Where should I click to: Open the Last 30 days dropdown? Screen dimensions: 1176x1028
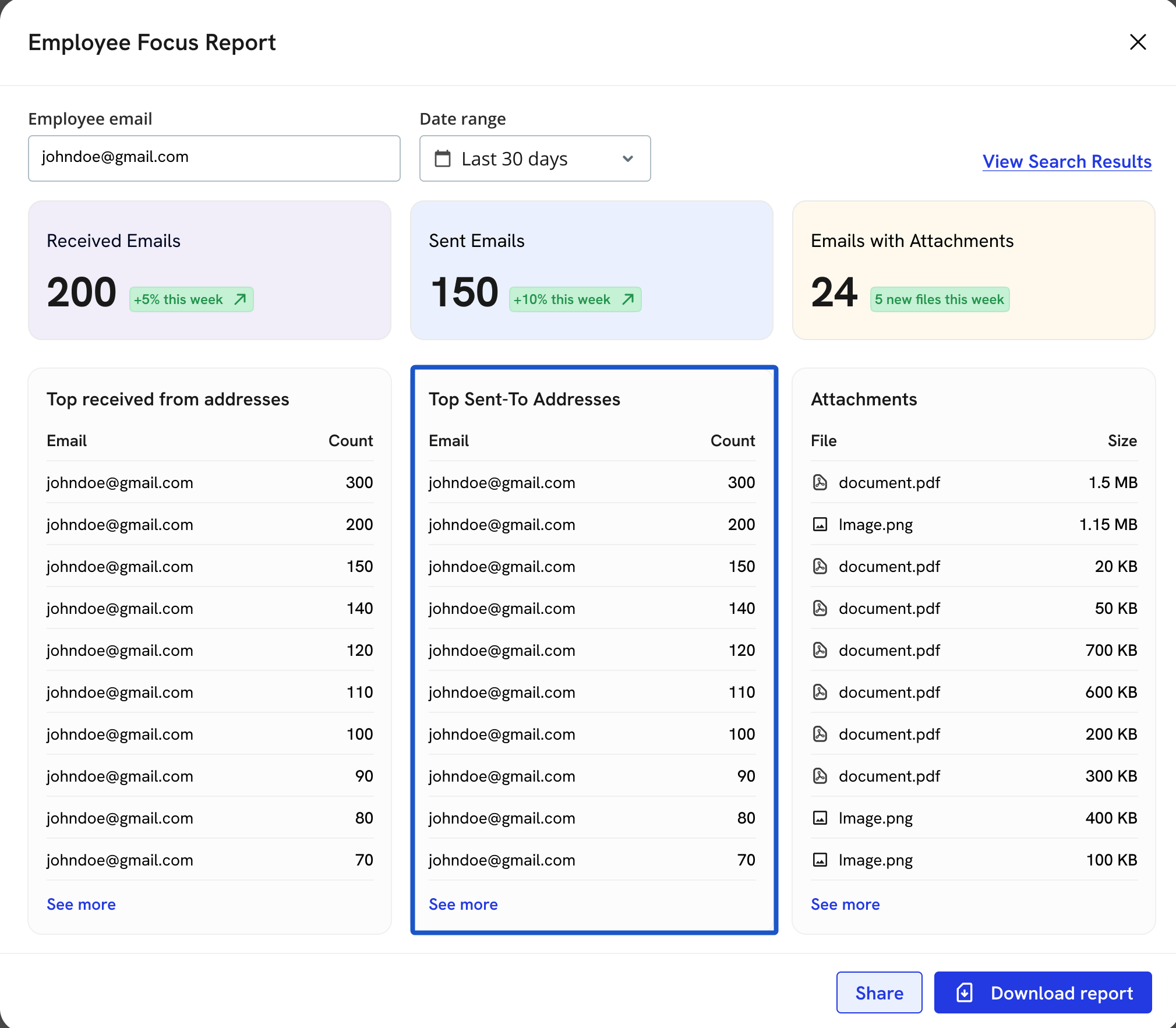534,158
